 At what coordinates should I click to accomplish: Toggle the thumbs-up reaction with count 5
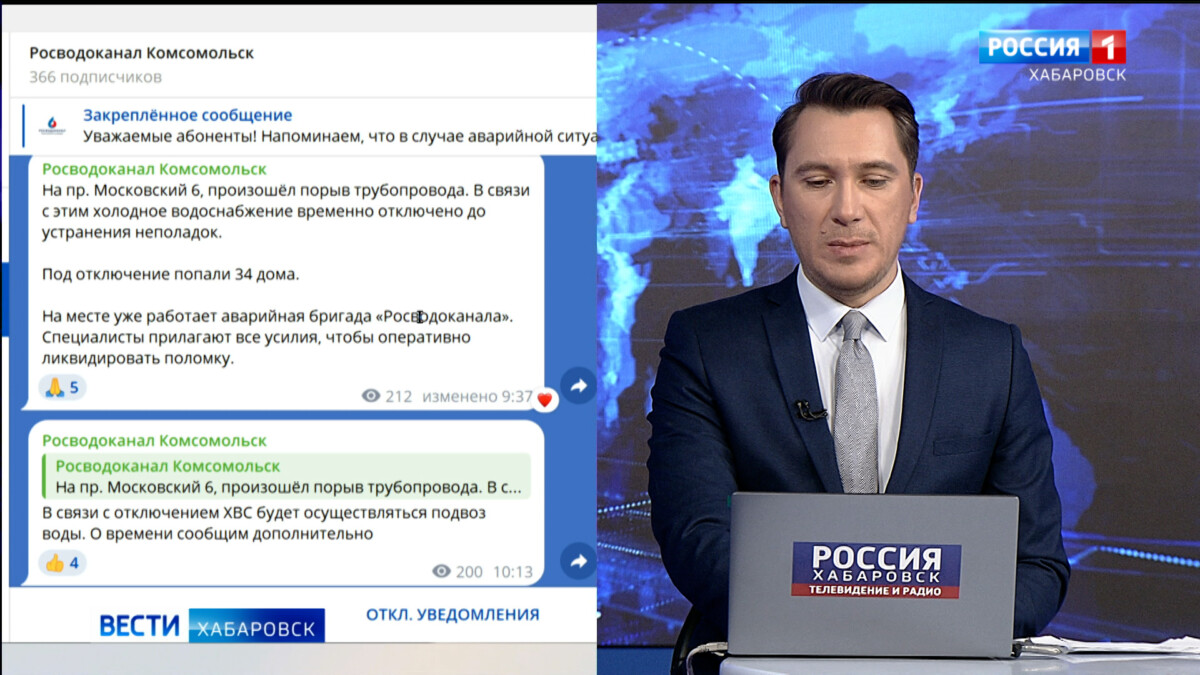click(62, 387)
